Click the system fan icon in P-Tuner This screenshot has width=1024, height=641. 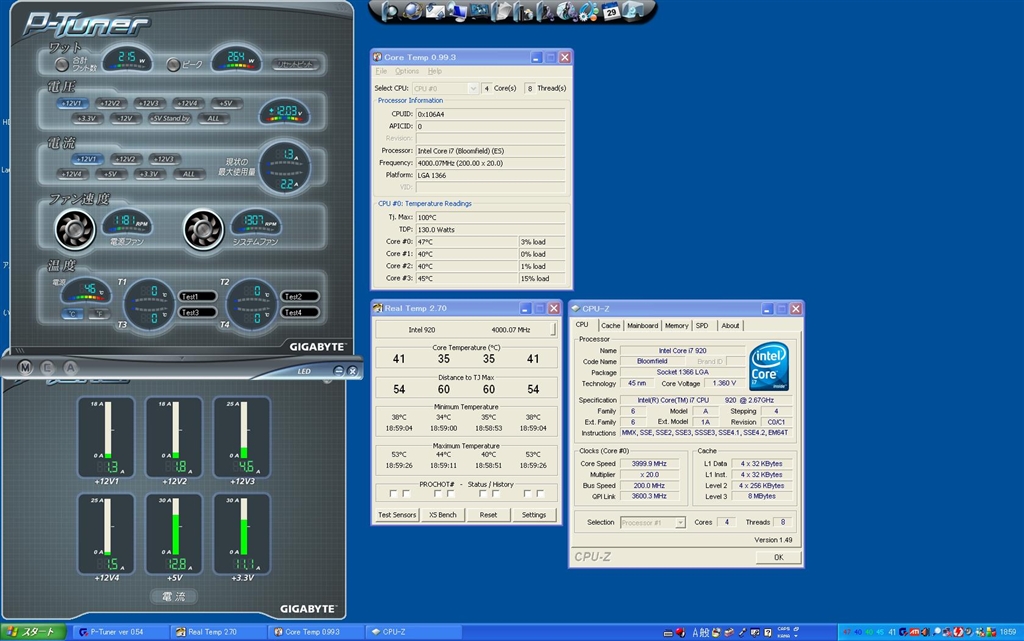pyautogui.click(x=203, y=229)
